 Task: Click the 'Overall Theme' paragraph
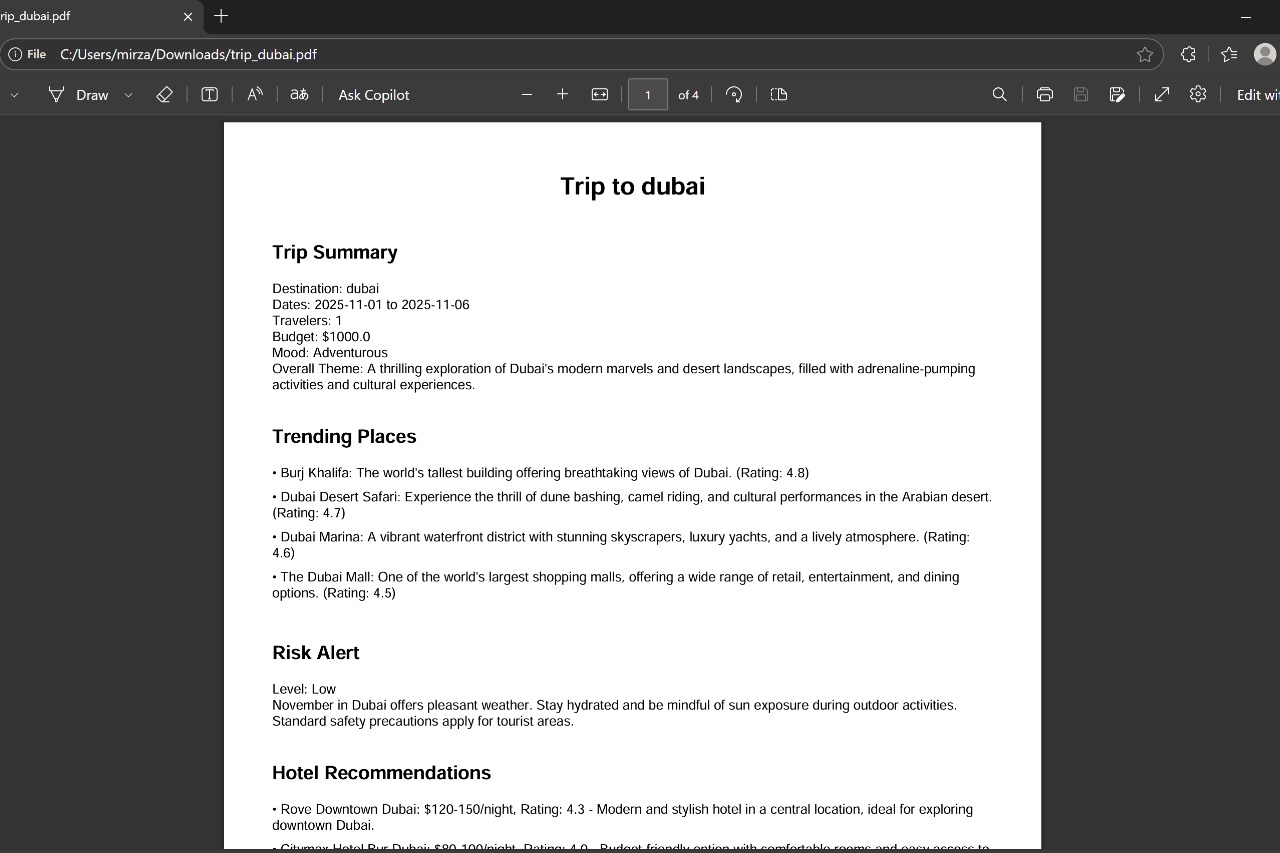[x=624, y=376]
